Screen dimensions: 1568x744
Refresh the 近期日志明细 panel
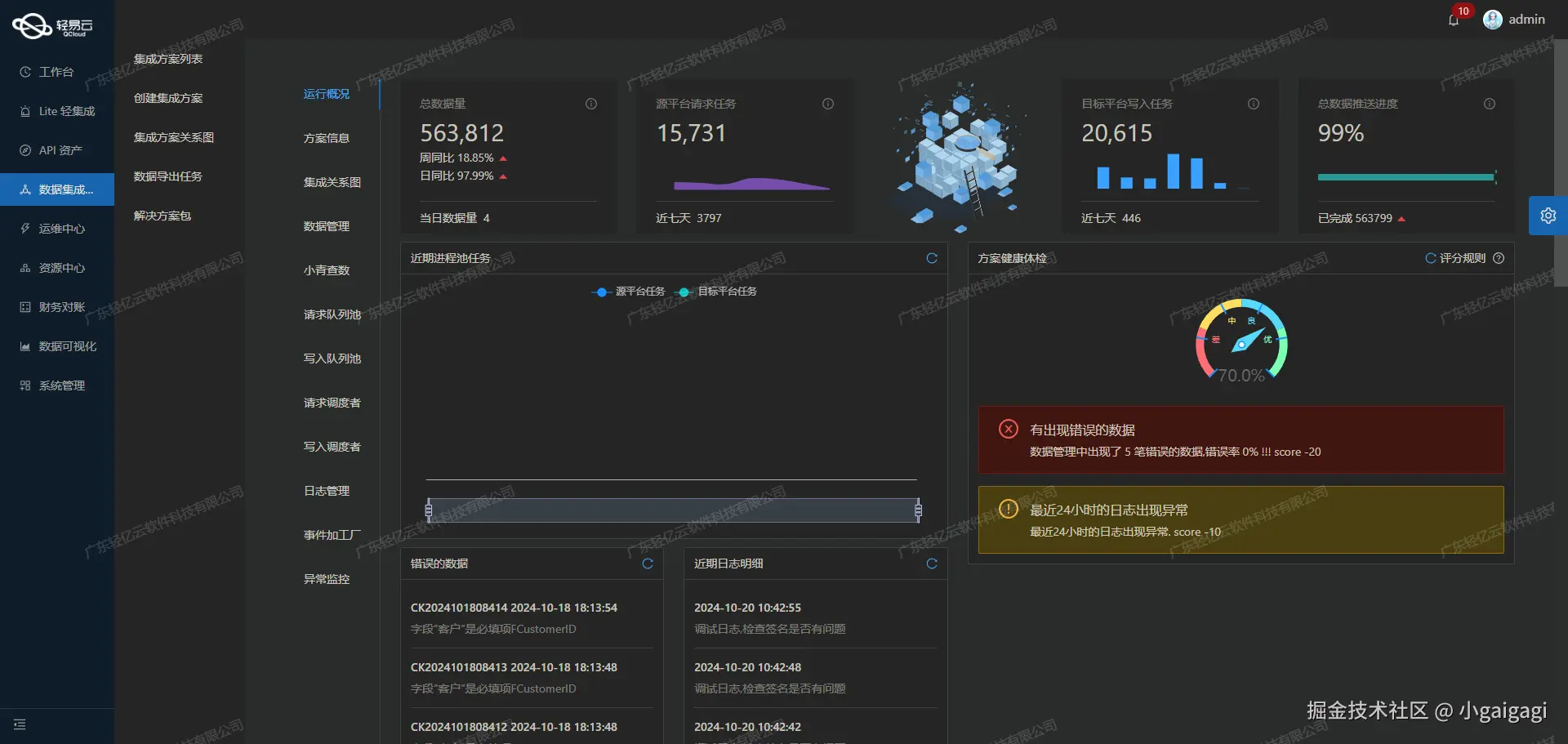(932, 564)
